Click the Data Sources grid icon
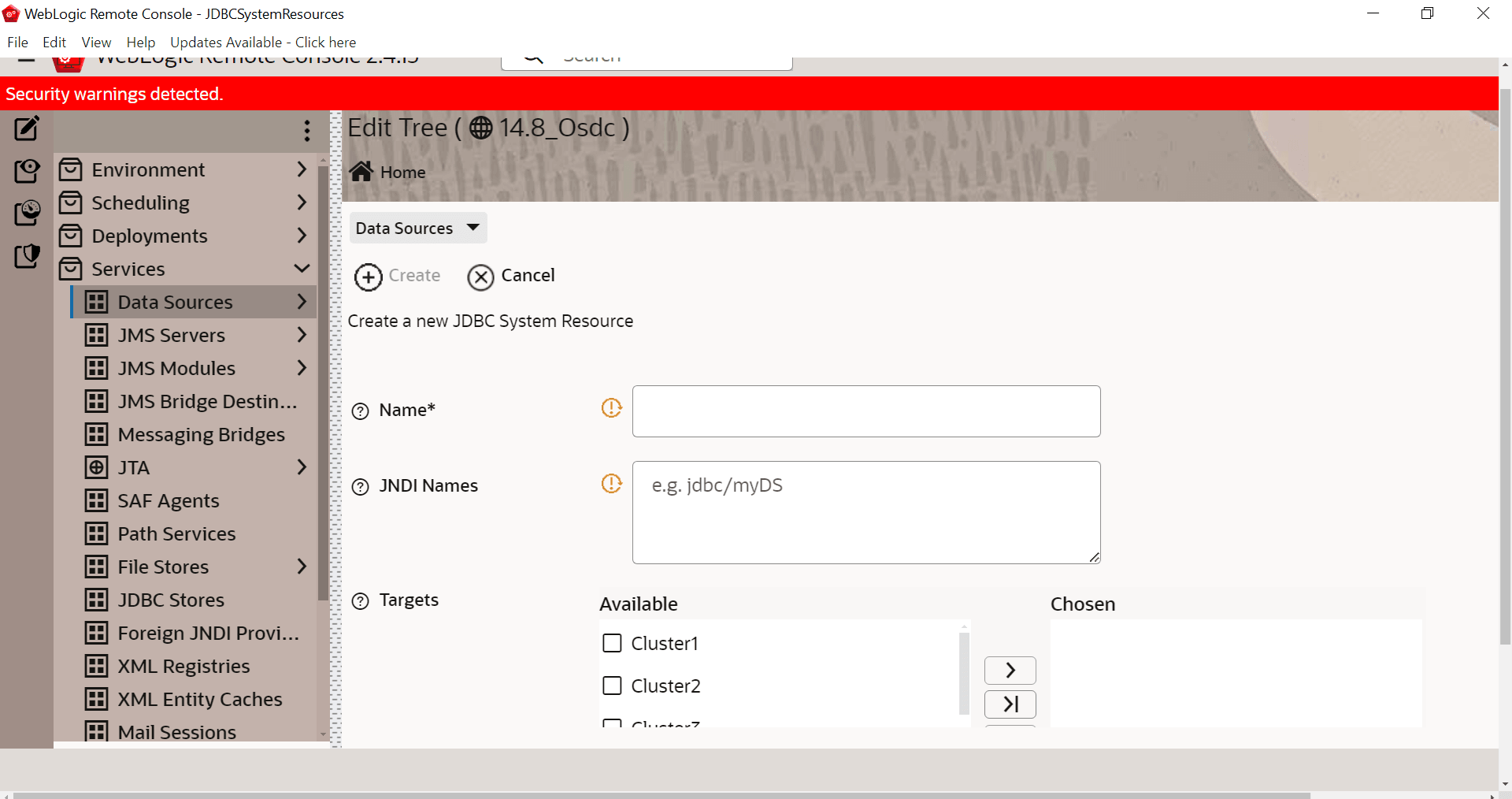 pyautogui.click(x=96, y=302)
